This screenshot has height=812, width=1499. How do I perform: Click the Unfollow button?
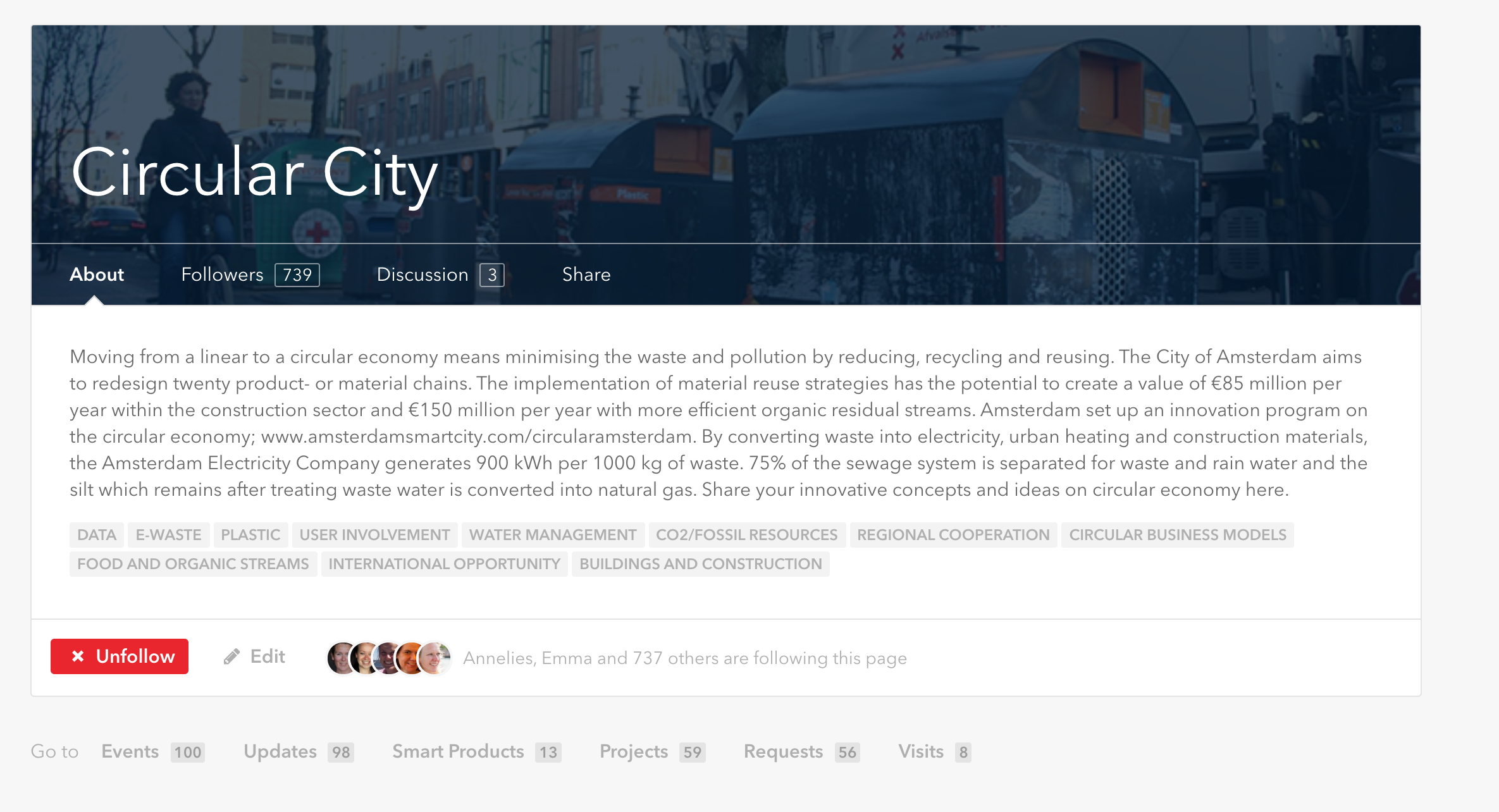point(120,656)
